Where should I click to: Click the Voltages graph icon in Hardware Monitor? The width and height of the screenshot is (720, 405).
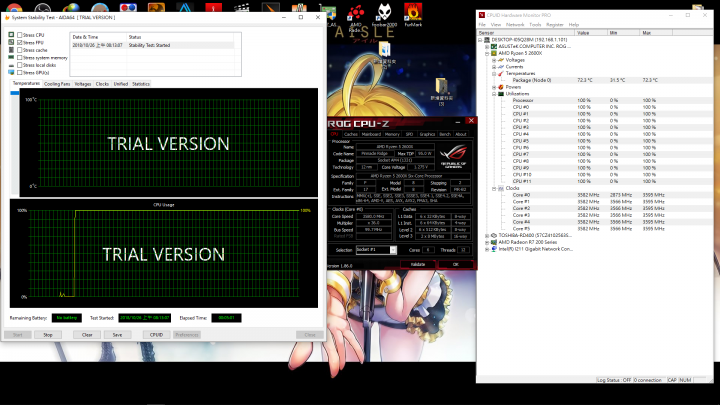pyautogui.click(x=501, y=60)
